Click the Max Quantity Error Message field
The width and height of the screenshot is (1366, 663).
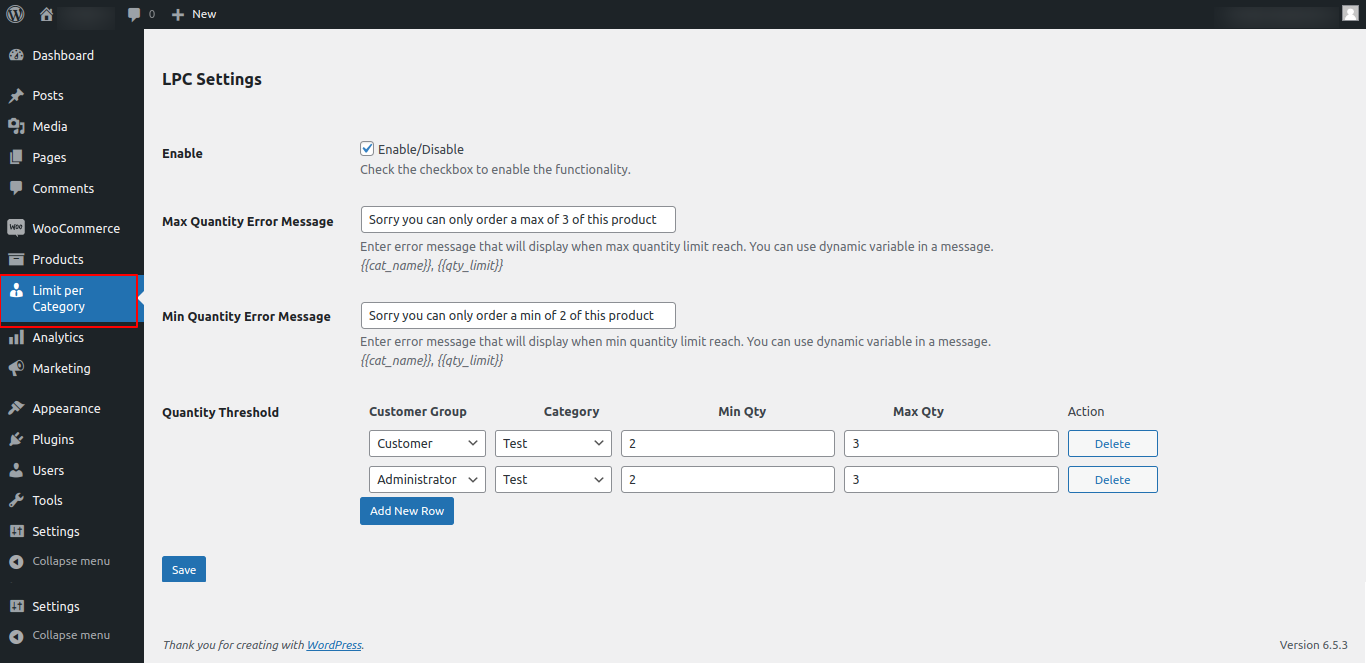pos(517,219)
